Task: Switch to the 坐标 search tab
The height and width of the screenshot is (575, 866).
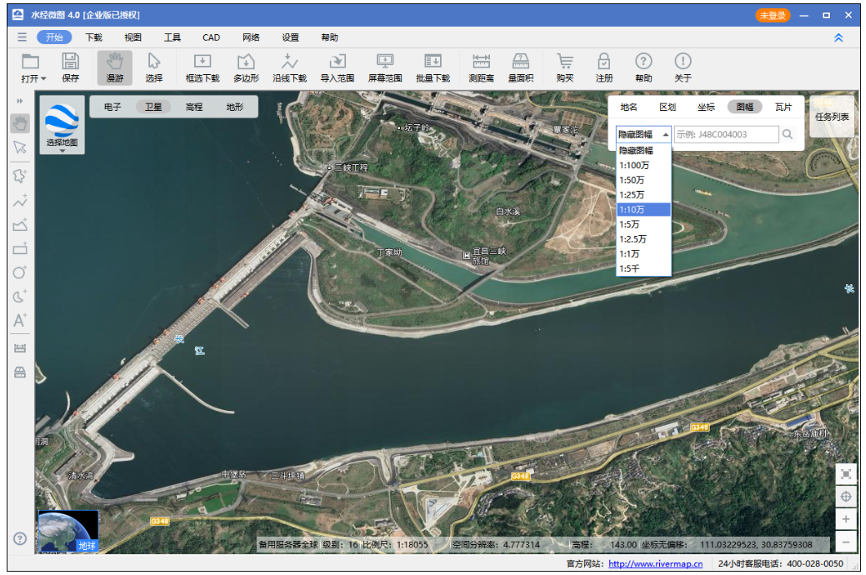Action: pyautogui.click(x=706, y=107)
